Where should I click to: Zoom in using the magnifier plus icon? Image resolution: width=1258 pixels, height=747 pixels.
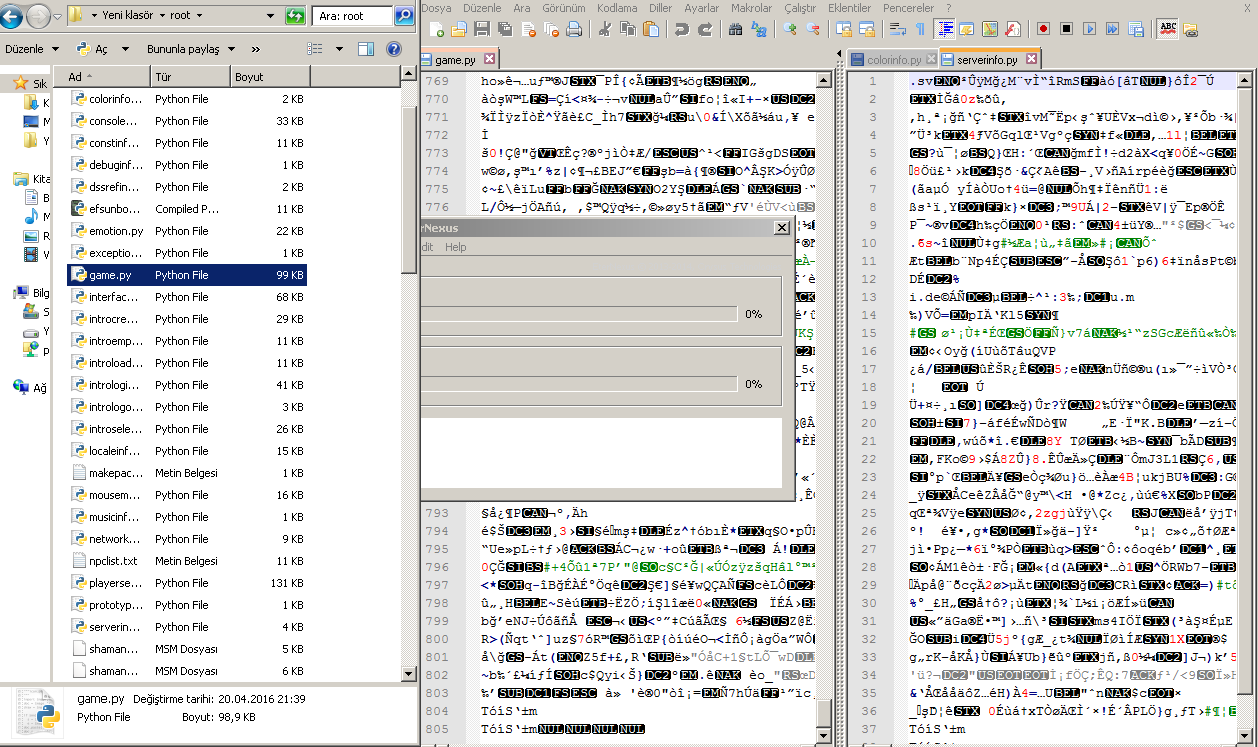pos(790,30)
